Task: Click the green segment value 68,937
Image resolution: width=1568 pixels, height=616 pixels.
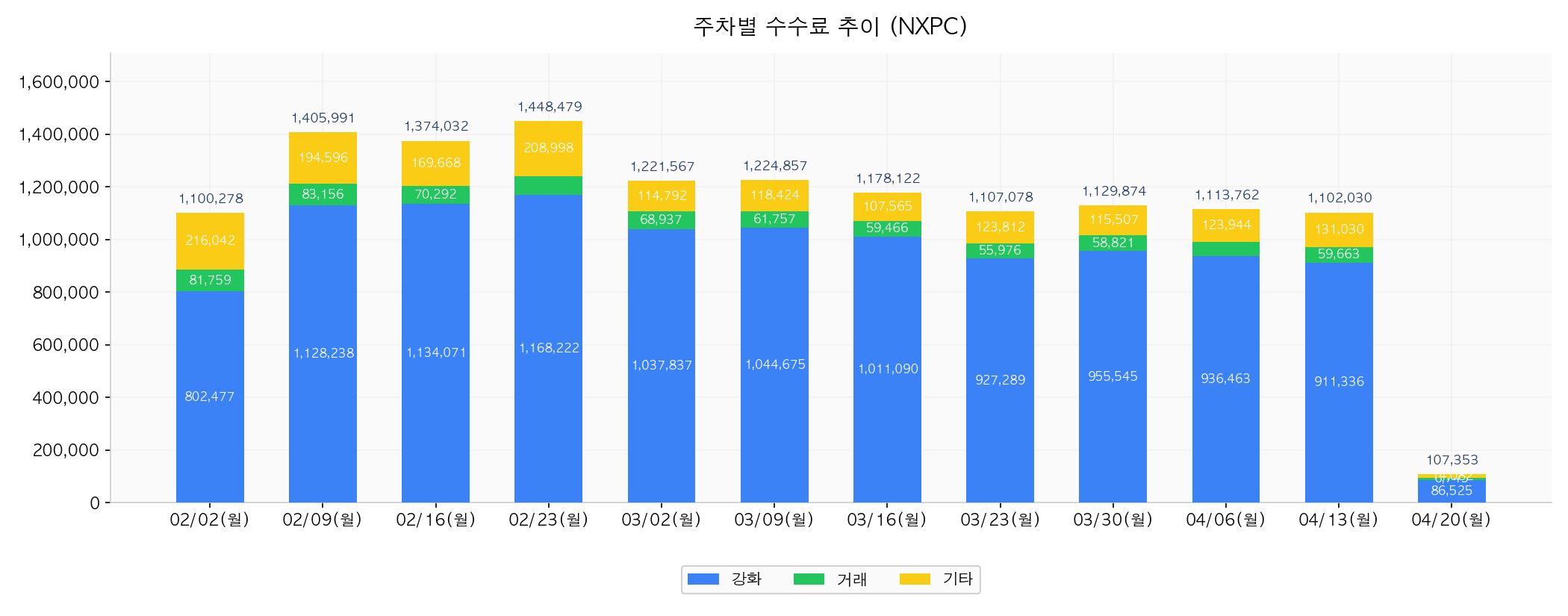Action: click(x=662, y=220)
